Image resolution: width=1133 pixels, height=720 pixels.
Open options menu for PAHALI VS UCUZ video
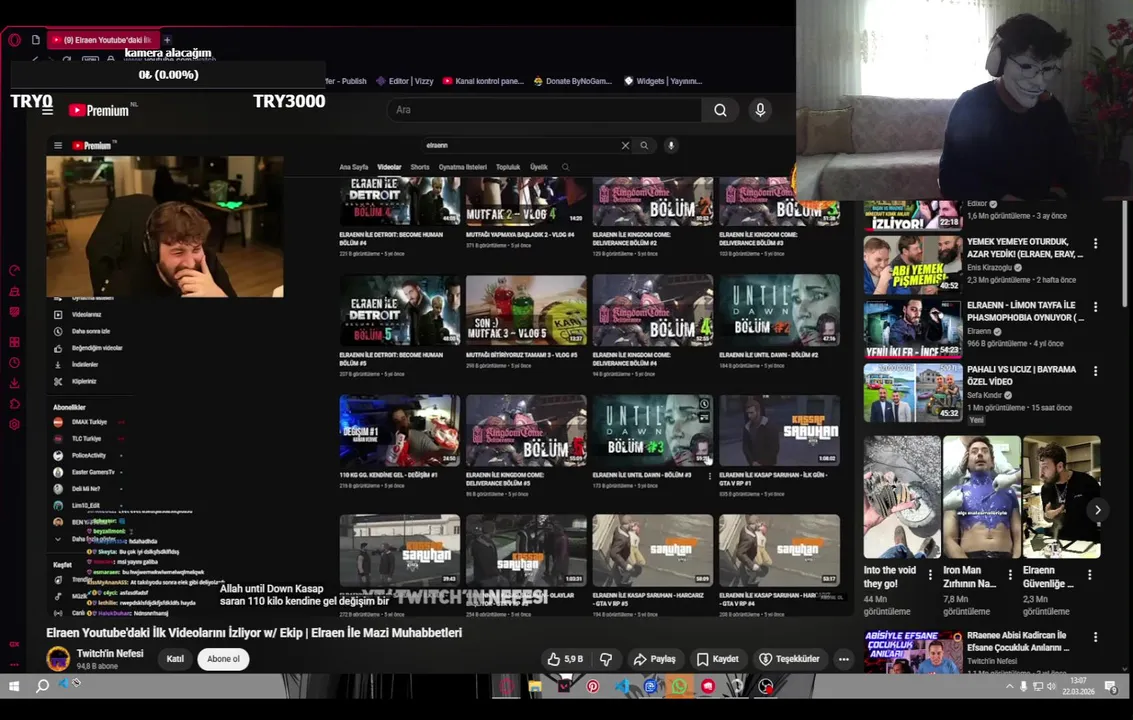[1095, 371]
